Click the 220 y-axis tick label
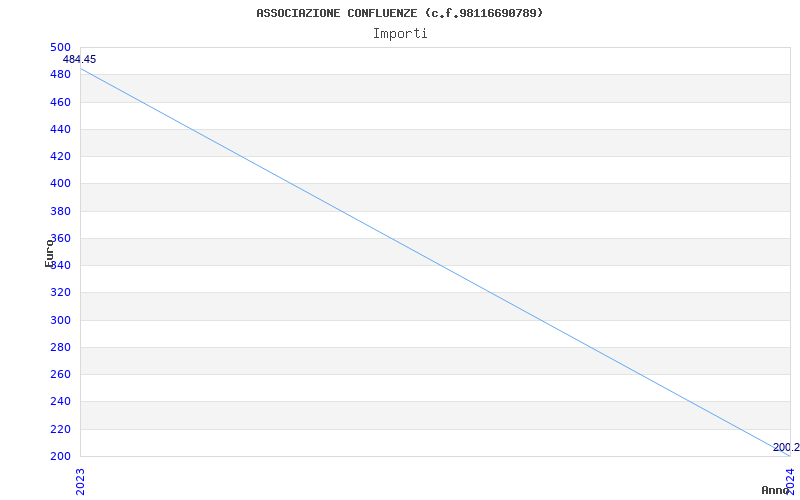The image size is (800, 500). [60, 429]
